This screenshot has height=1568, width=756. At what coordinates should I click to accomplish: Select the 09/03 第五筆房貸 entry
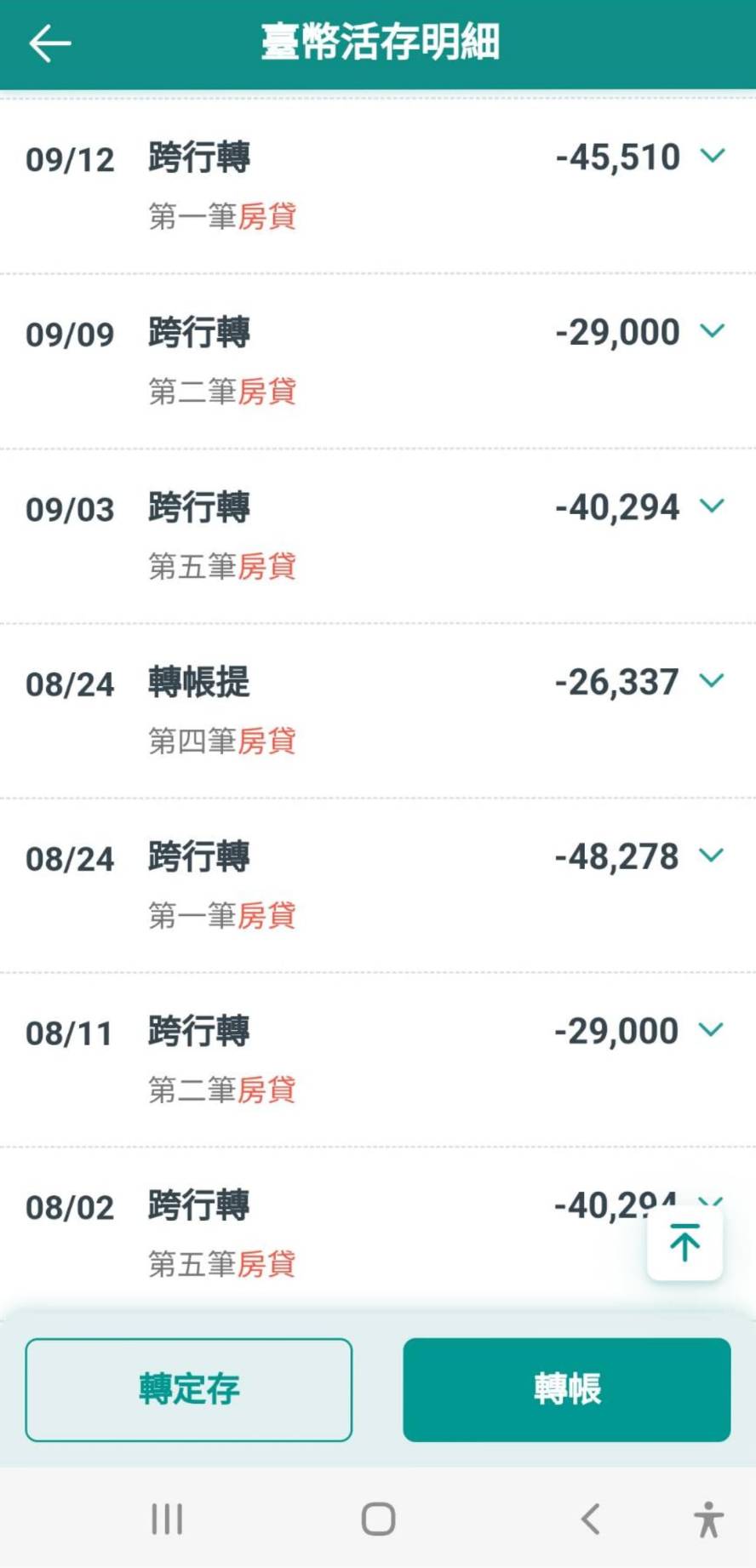point(378,536)
